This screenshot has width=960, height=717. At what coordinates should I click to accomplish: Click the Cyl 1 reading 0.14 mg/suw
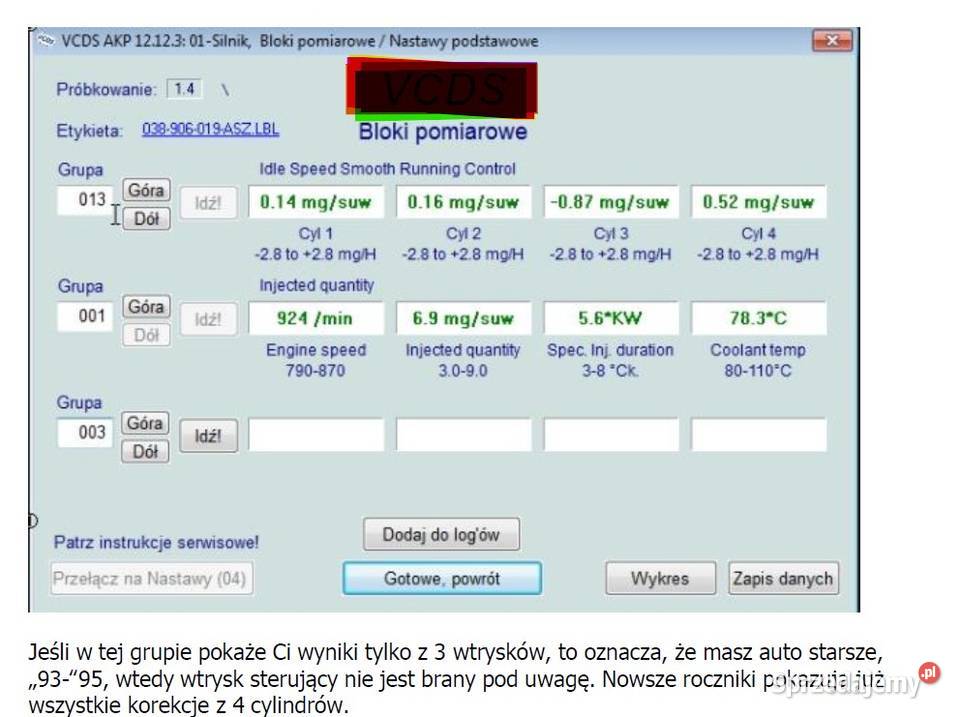coord(317,201)
